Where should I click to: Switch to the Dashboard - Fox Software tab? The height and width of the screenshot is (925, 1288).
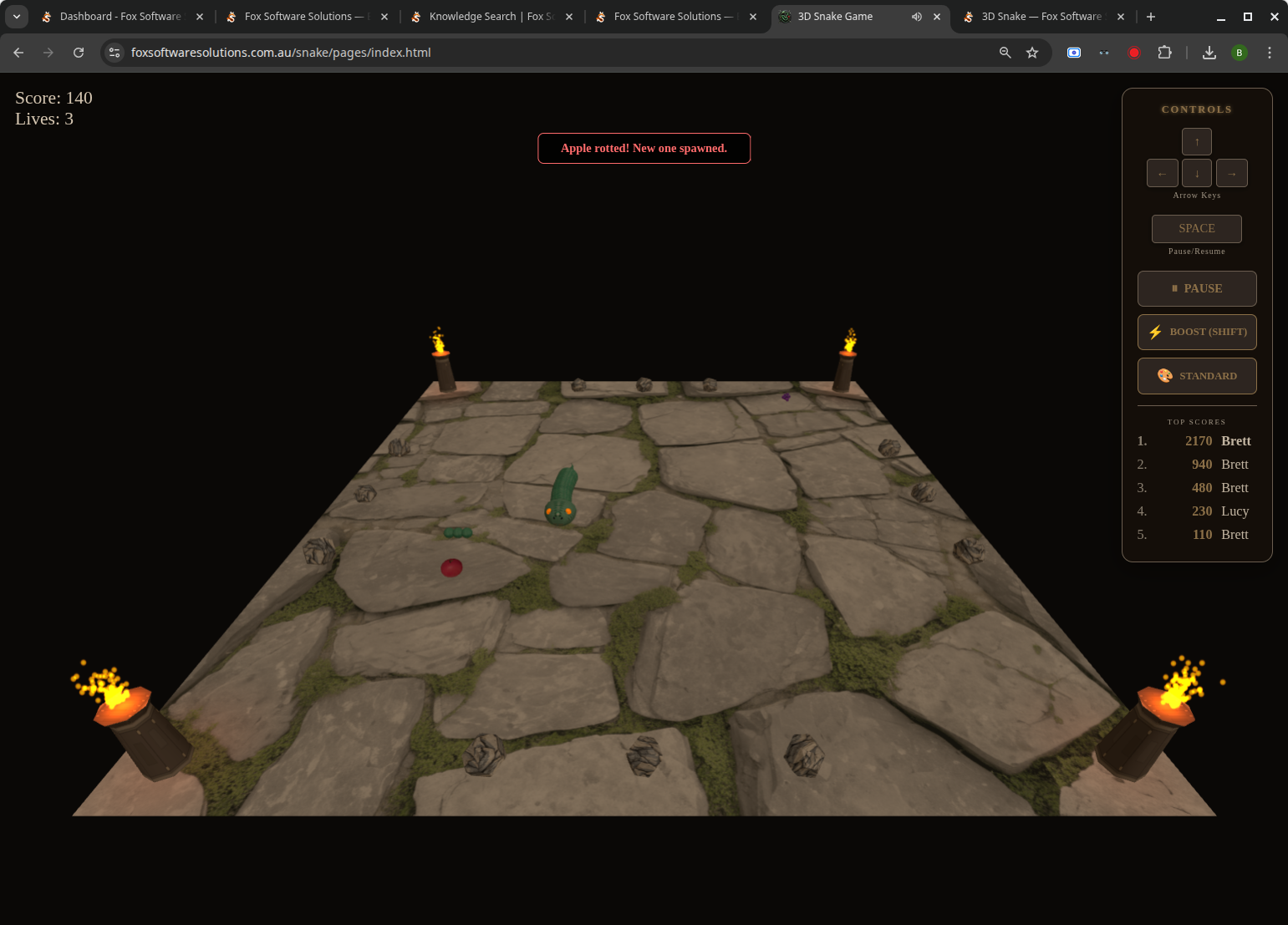click(117, 16)
